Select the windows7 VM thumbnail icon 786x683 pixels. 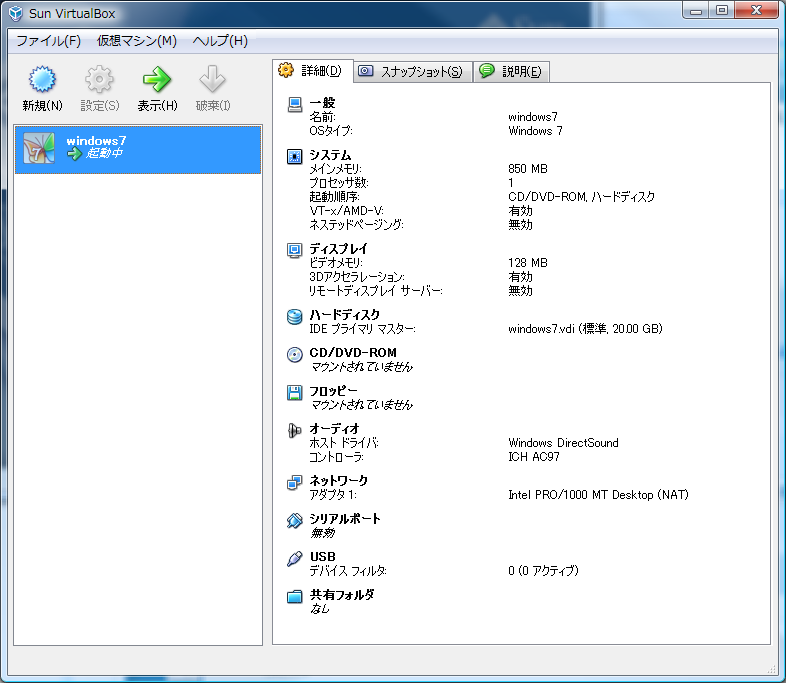coord(39,148)
